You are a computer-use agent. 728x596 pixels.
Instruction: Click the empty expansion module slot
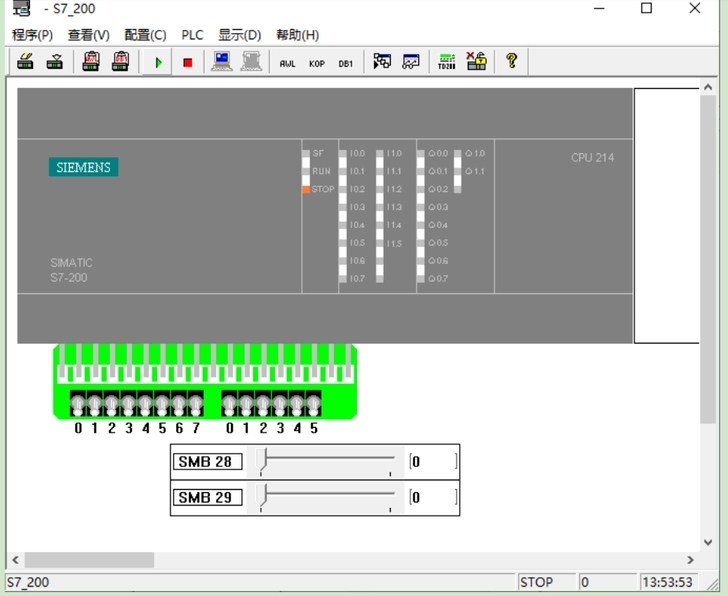pyautogui.click(x=667, y=216)
